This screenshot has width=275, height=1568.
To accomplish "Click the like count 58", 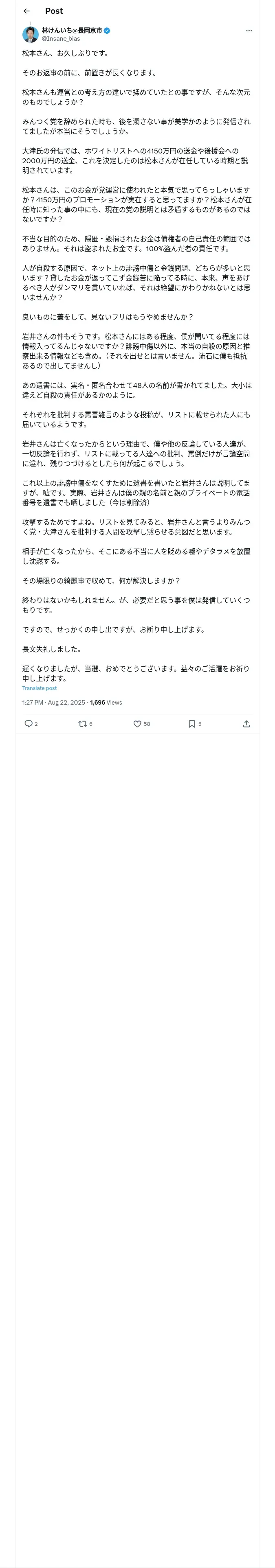I will pos(147,724).
